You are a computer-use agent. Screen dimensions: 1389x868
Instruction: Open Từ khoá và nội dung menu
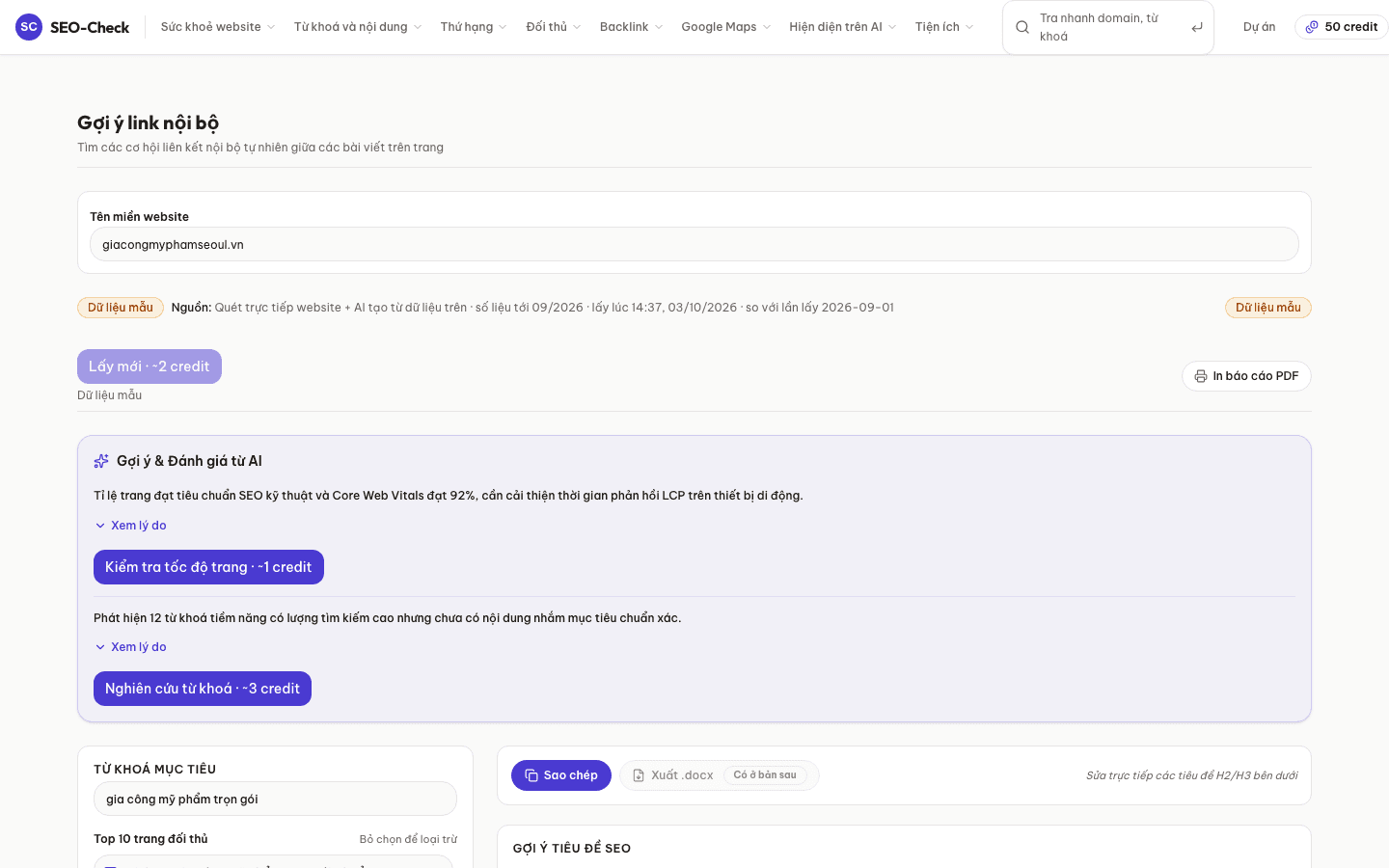(x=358, y=27)
